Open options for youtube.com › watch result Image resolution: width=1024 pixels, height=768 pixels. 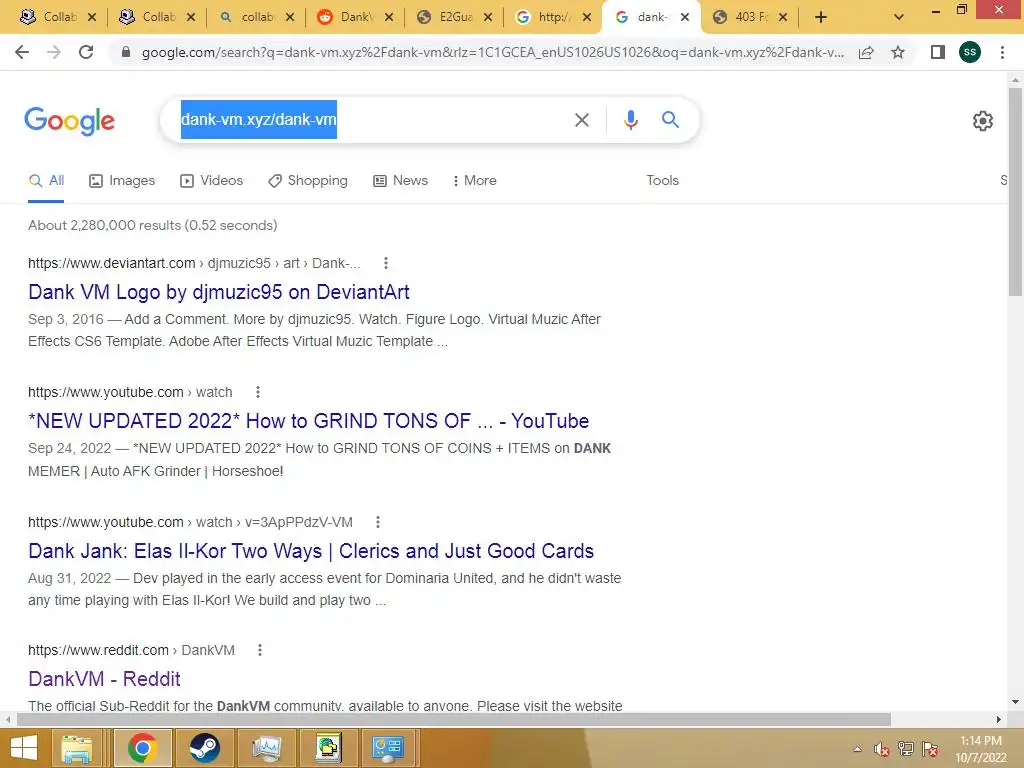258,392
